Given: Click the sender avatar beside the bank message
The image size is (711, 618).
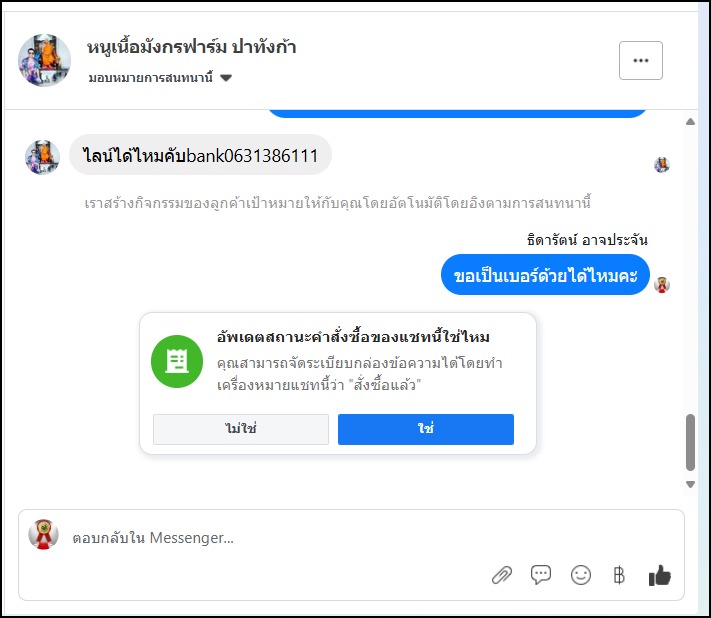Looking at the screenshot, I should click(42, 157).
